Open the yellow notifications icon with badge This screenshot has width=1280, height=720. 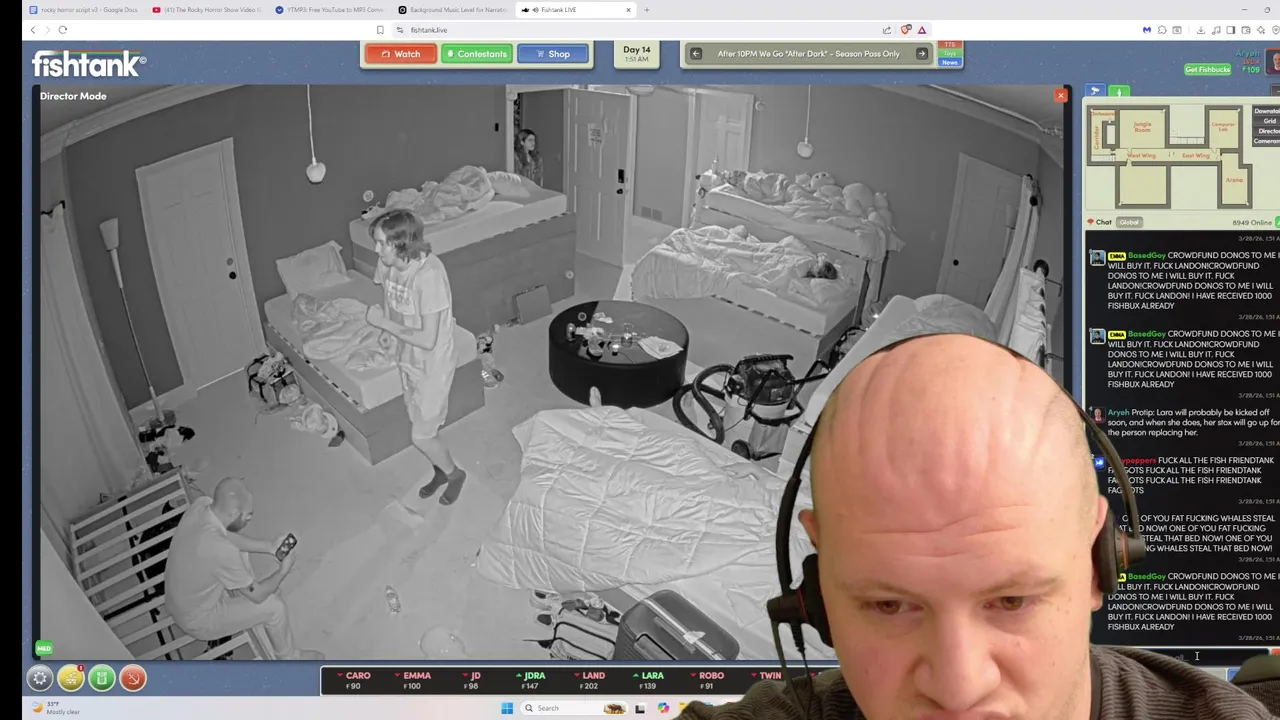point(71,678)
